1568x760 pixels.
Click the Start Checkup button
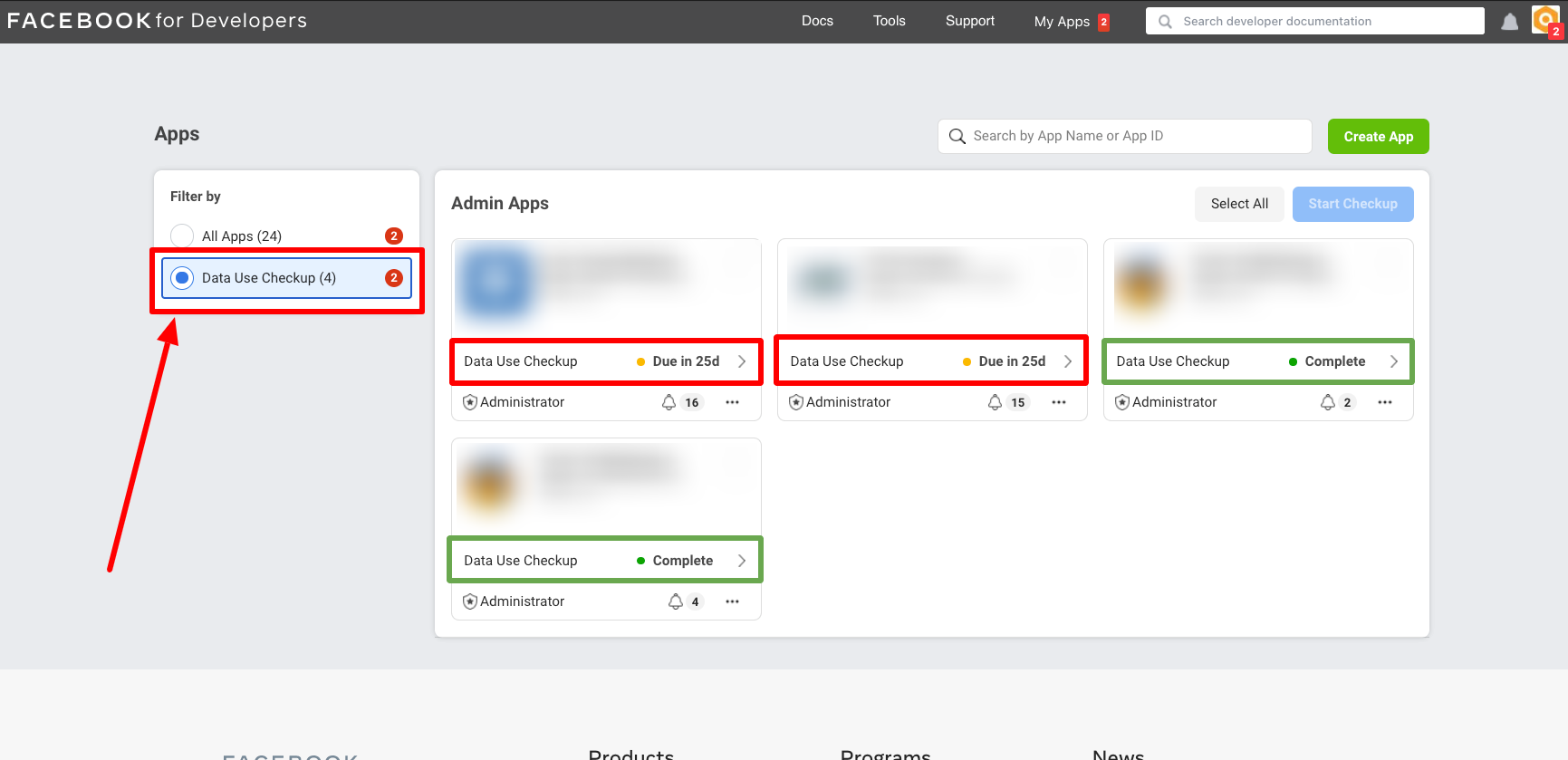click(x=1353, y=204)
